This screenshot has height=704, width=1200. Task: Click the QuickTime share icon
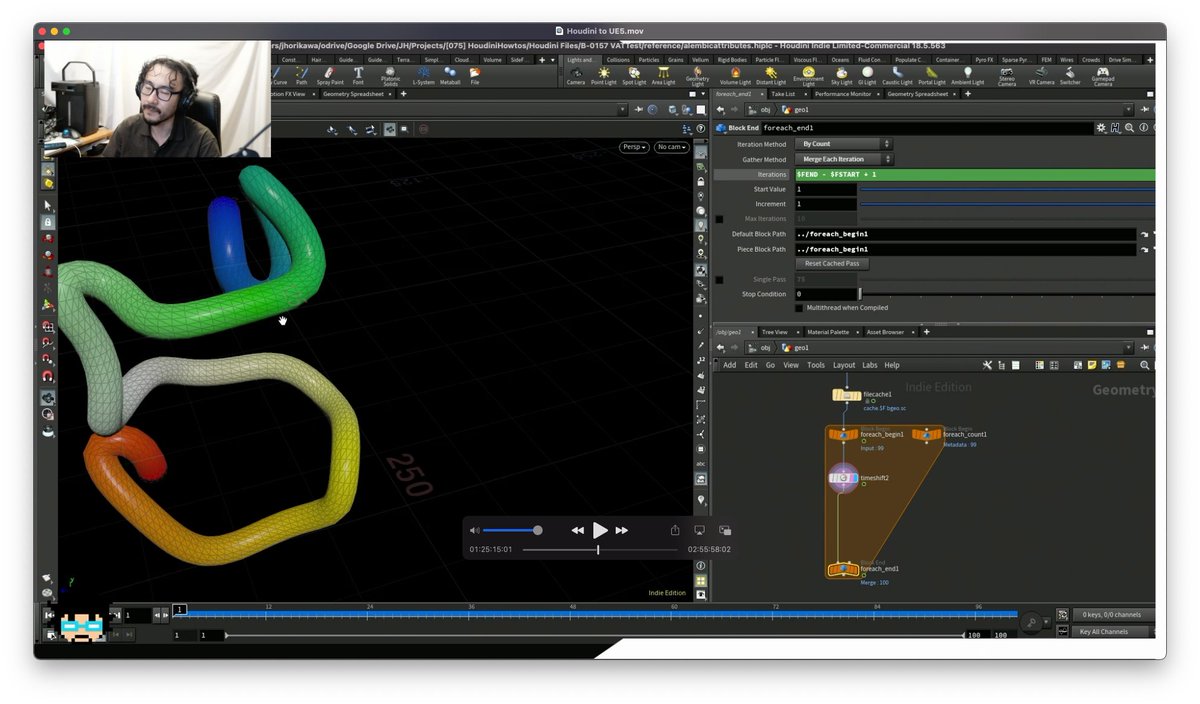point(675,530)
